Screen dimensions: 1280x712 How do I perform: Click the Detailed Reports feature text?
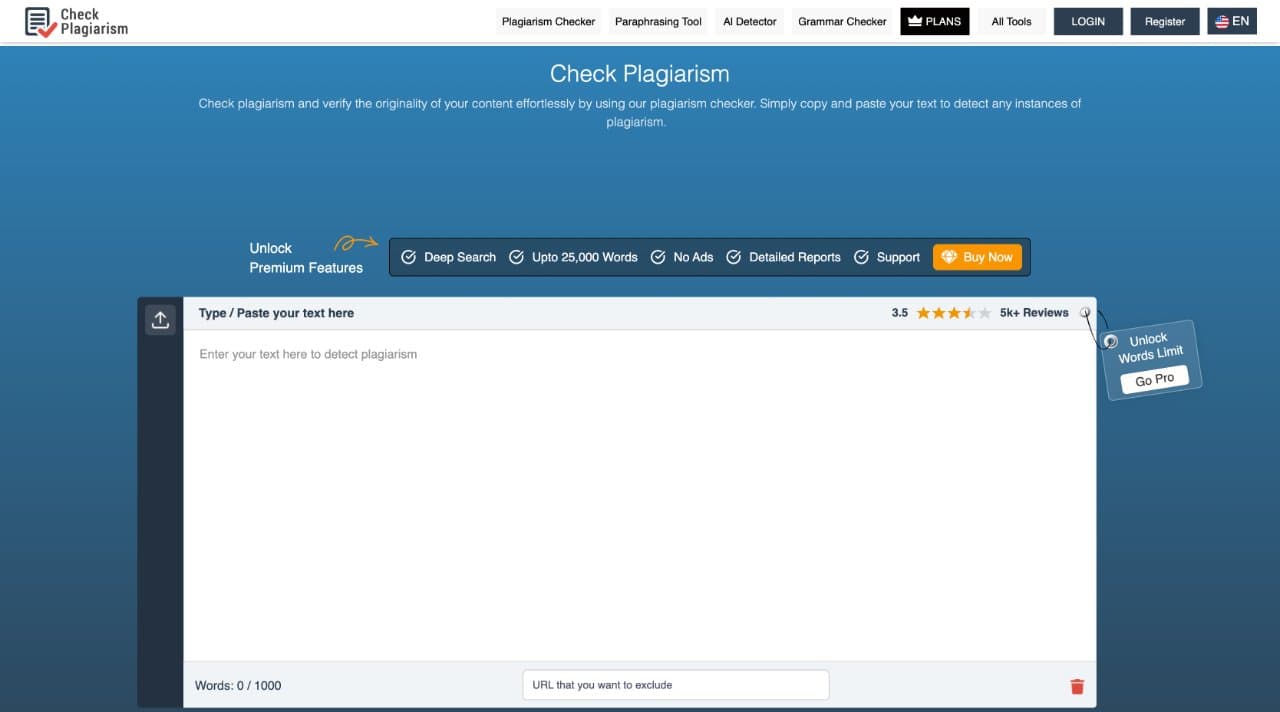[x=795, y=257]
